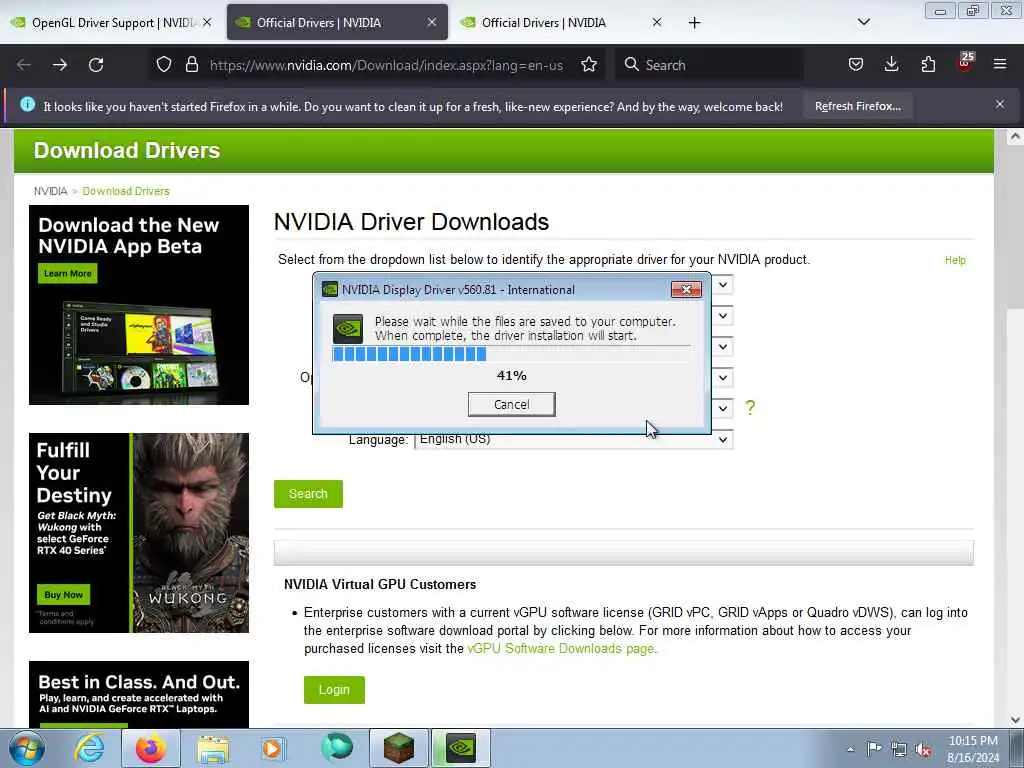Click Buy Now on Black Myth Wukong ad
The image size is (1024, 768).
coord(63,595)
